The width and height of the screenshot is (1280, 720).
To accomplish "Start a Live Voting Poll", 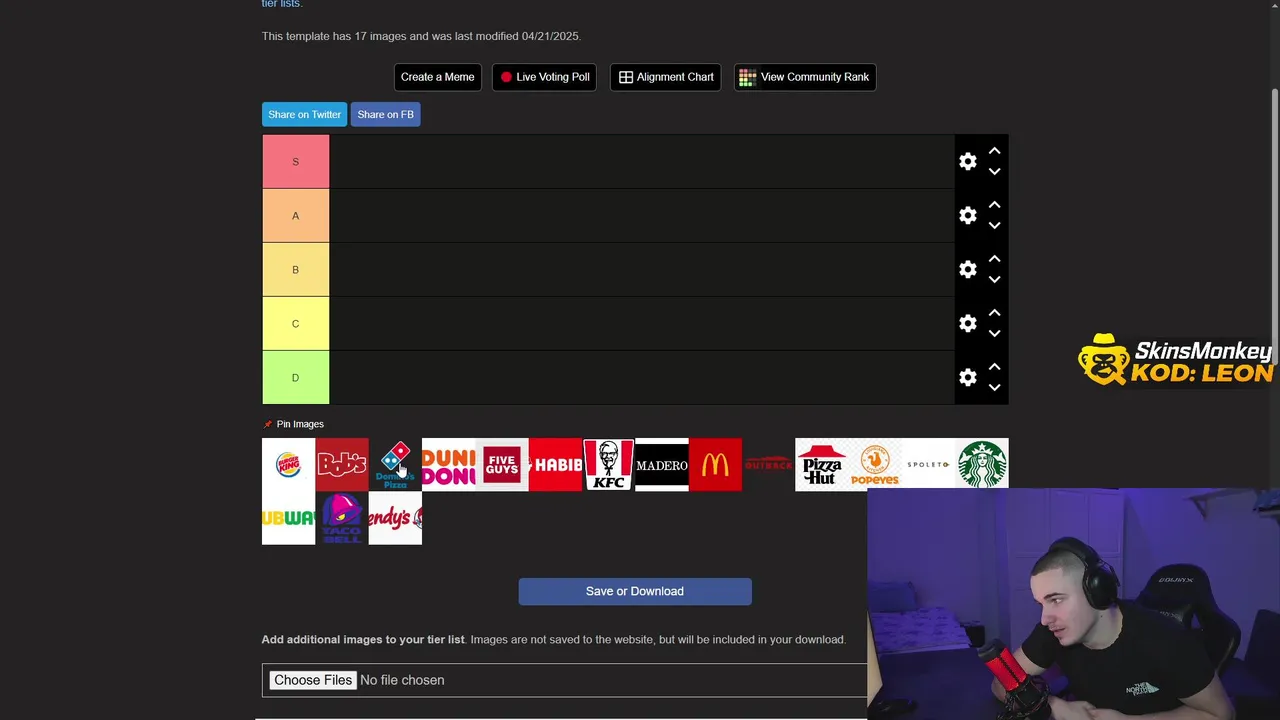I will (545, 77).
